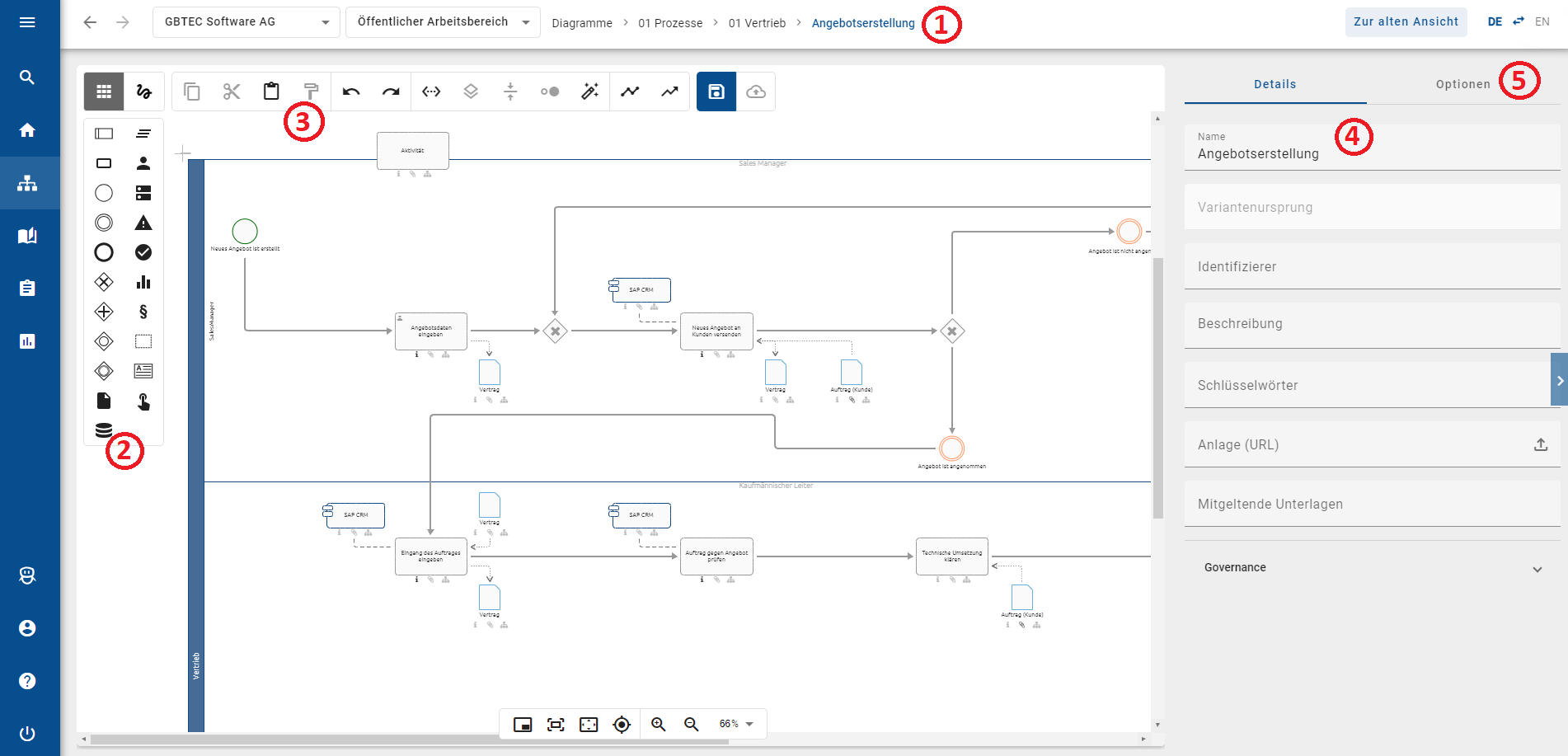The height and width of the screenshot is (756, 1568).
Task: Click the 01 Vertrieb breadcrumb
Action: [x=757, y=23]
